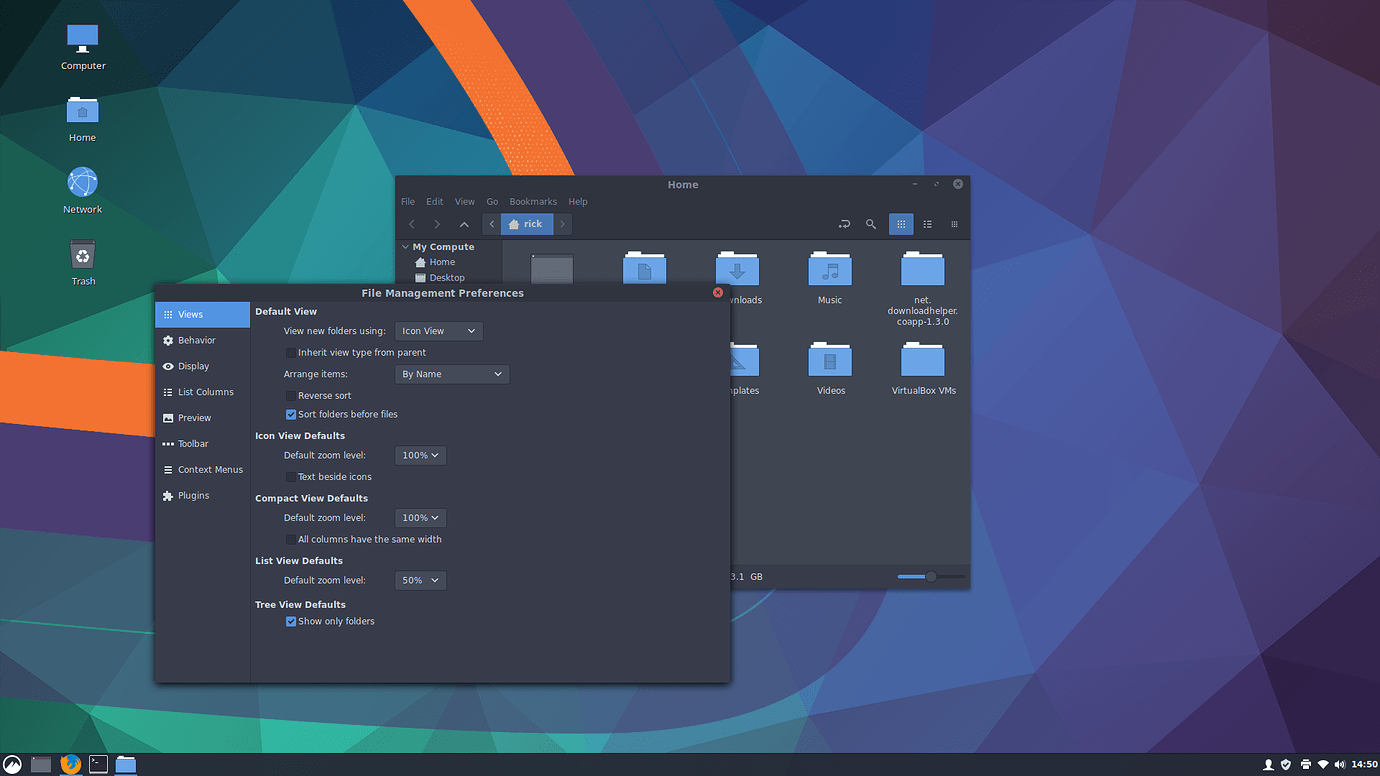
Task: Switch to Display preferences tab
Action: 202,366
